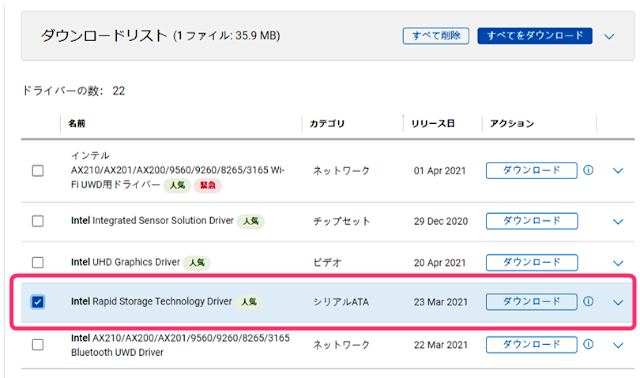The width and height of the screenshot is (640, 378).
Task: Expand Integrated Sensor Solution Driver row
Action: (618, 222)
